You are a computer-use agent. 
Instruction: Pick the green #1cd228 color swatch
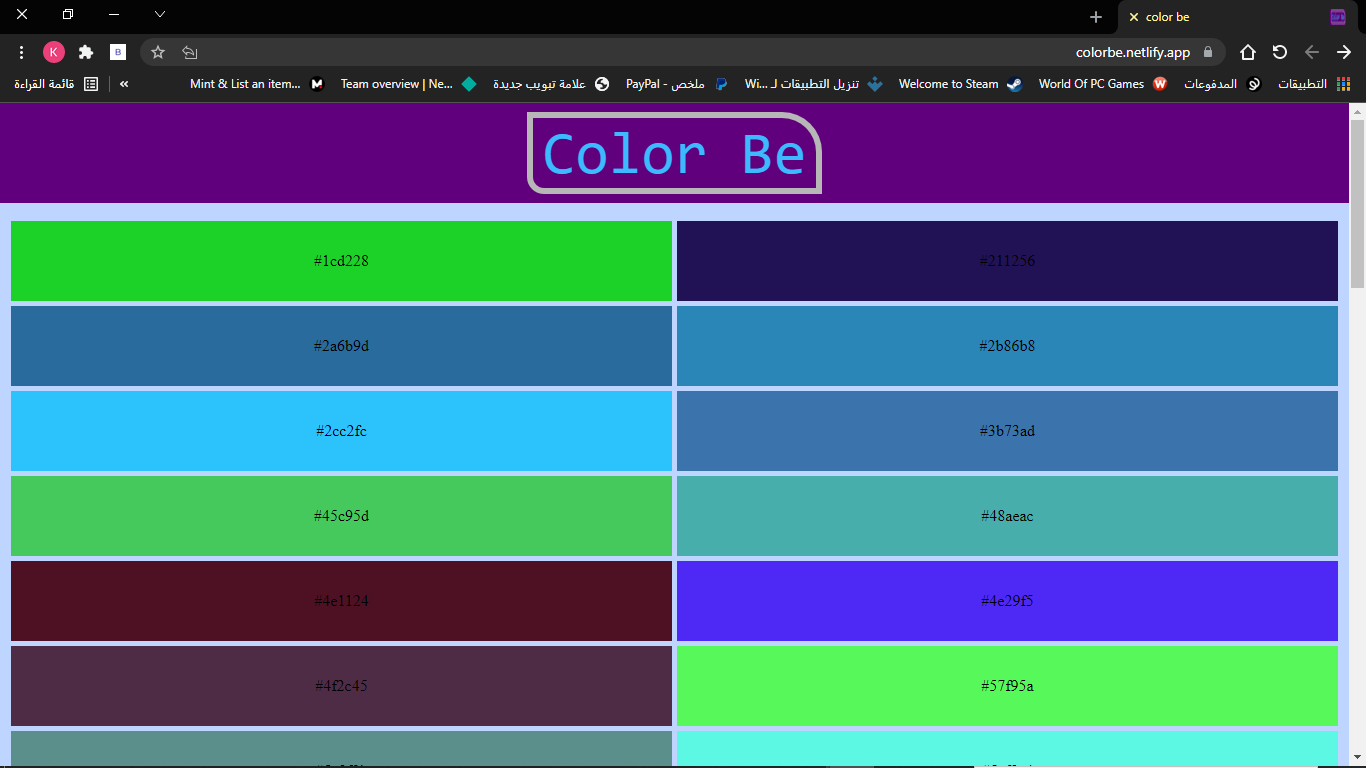pyautogui.click(x=341, y=261)
